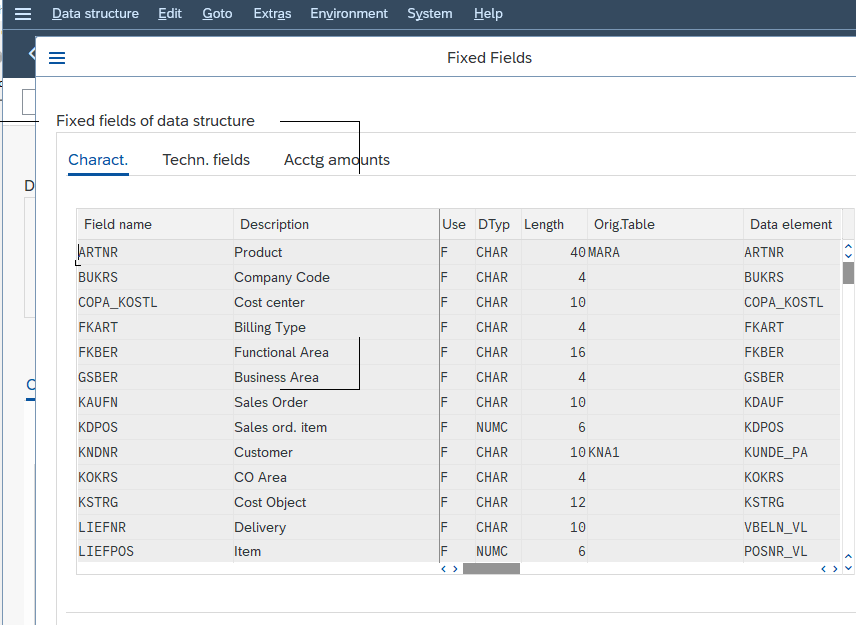
Task: Click the NUMC data type in KDPOS row
Action: 498,428
